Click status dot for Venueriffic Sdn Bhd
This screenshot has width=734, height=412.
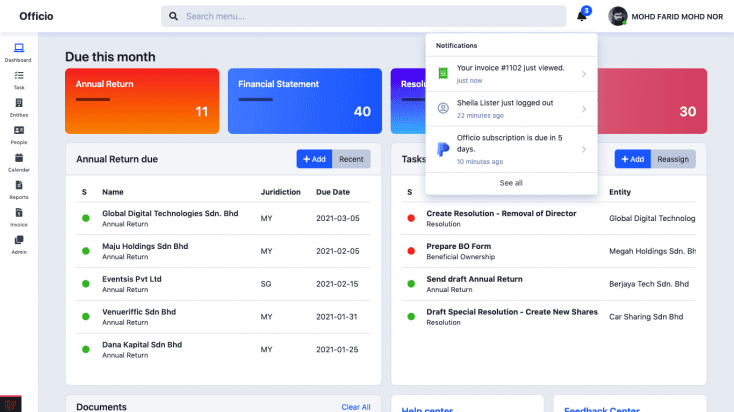coord(86,316)
